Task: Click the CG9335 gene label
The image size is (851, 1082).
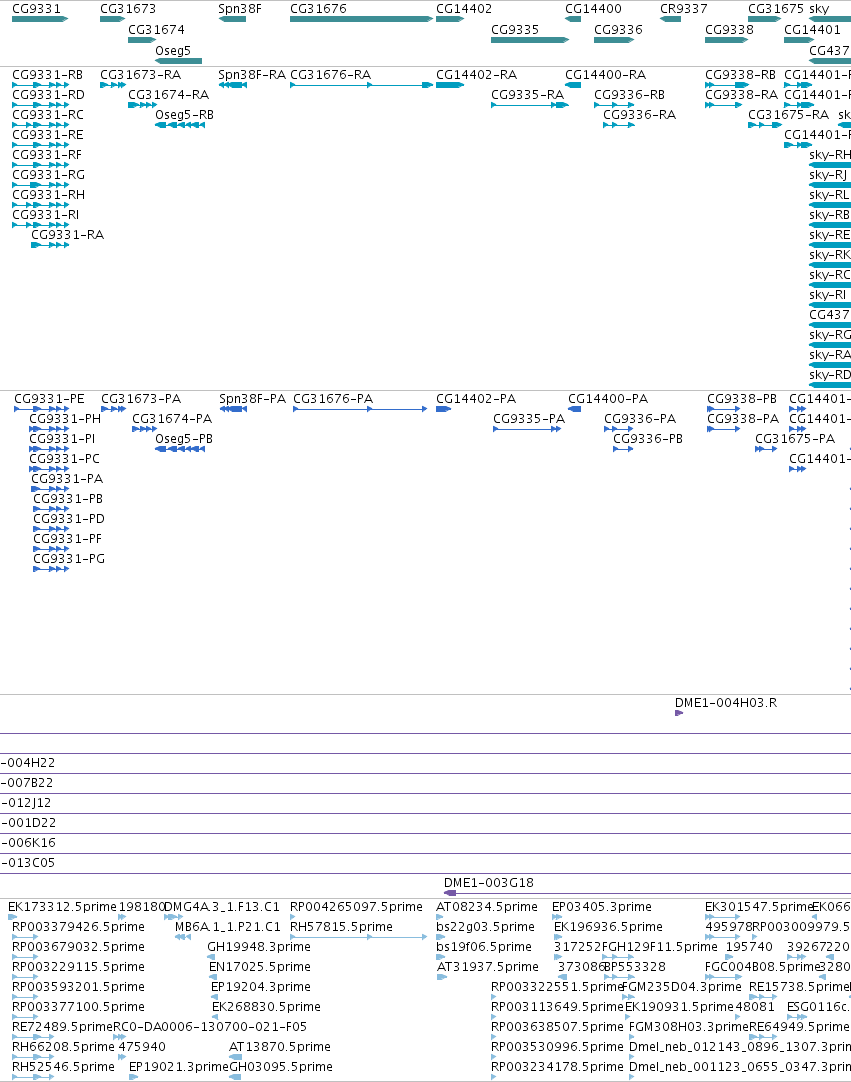Action: point(515,30)
